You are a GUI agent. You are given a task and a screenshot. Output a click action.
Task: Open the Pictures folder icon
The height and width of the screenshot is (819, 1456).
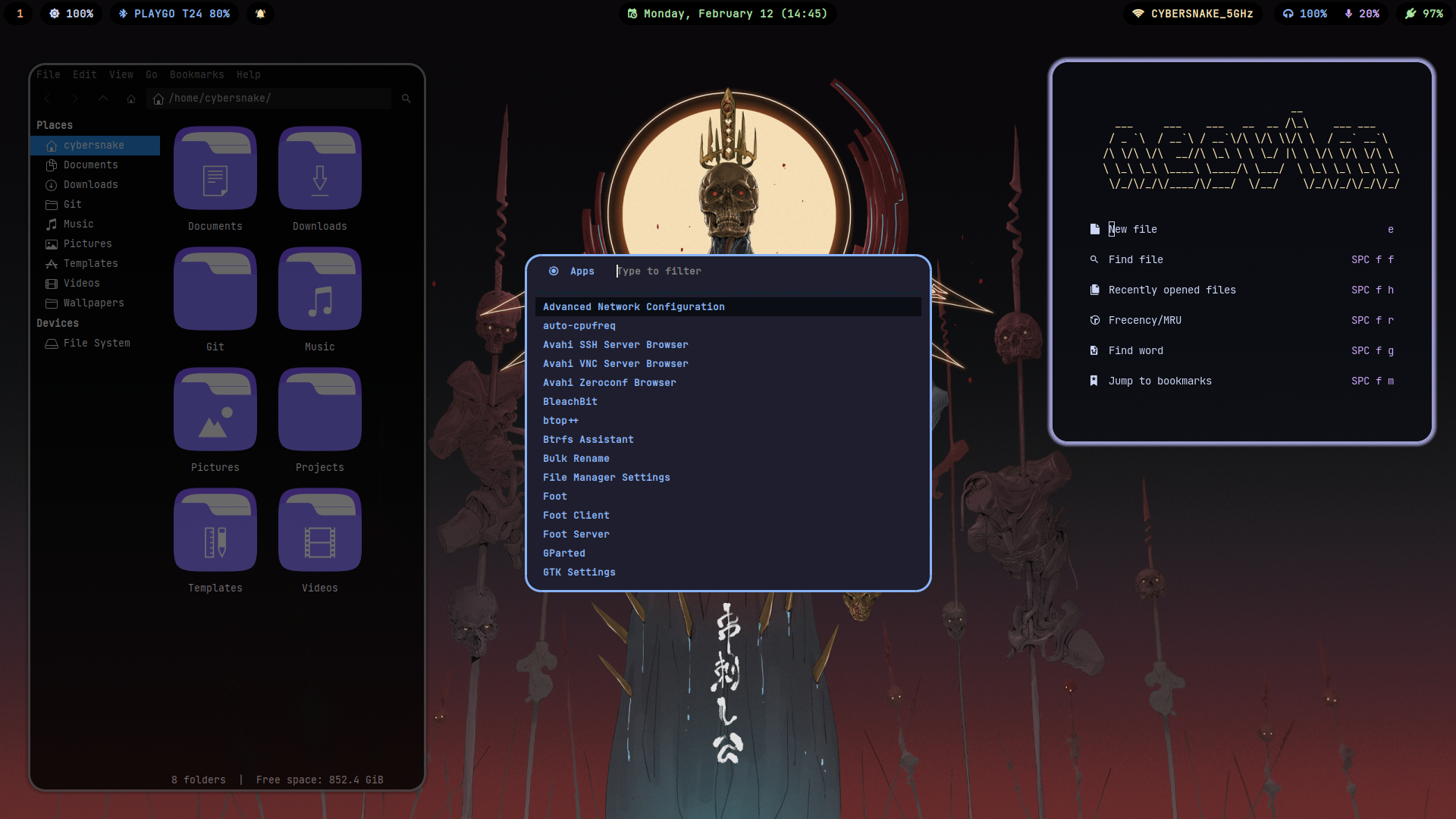click(215, 409)
